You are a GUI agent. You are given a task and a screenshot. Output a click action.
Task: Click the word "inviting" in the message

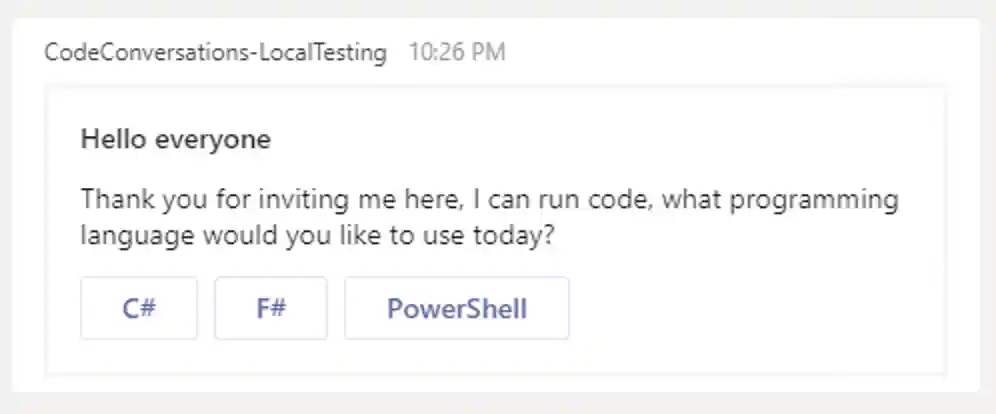[305, 199]
